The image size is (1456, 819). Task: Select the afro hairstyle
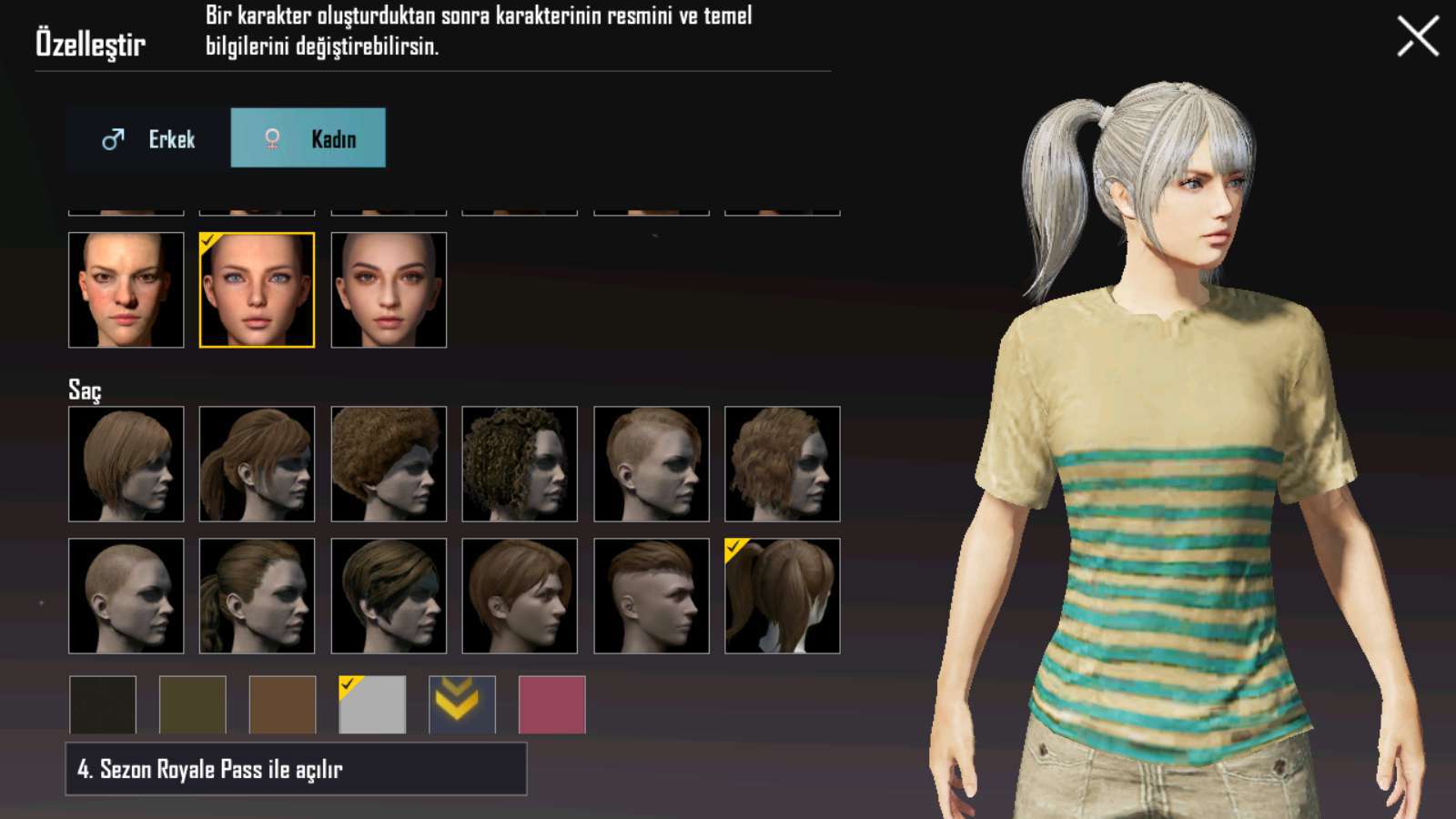click(x=389, y=464)
